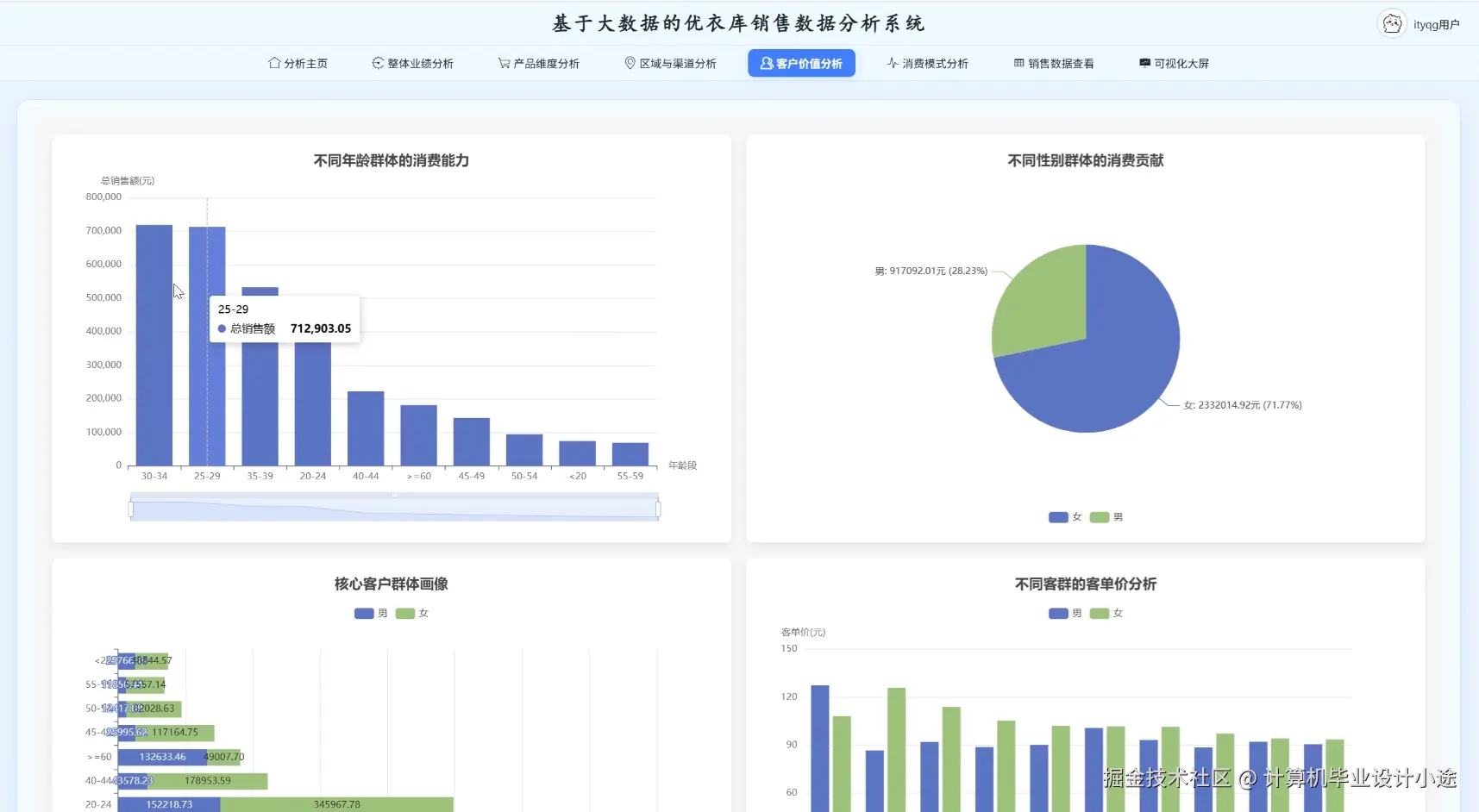Click the green bar labeled 178953.59
The width and height of the screenshot is (1479, 812).
click(208, 781)
